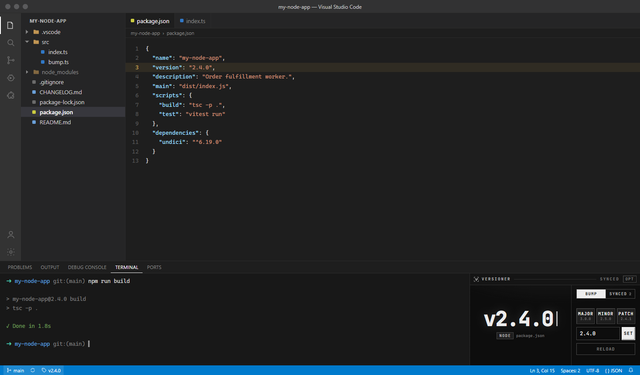The image size is (640, 375).
Task: Click package.json in the breadcrumb
Action: tap(180, 33)
